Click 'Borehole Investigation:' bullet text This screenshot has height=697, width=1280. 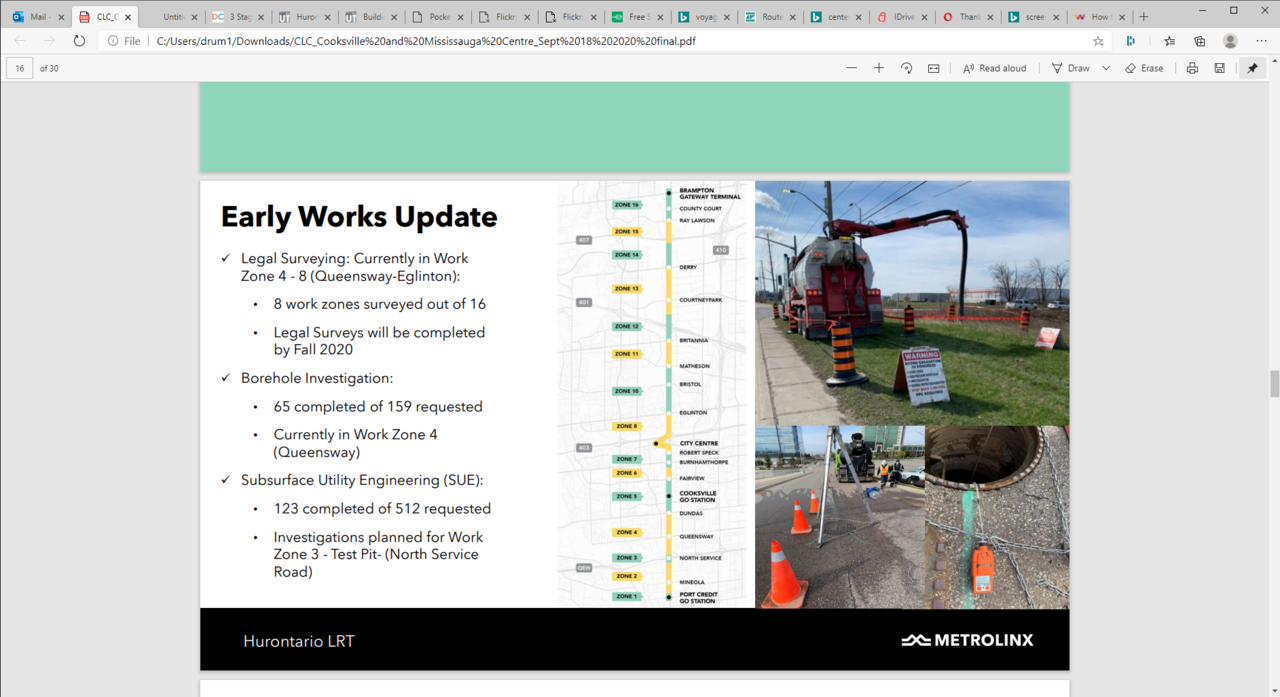click(317, 378)
